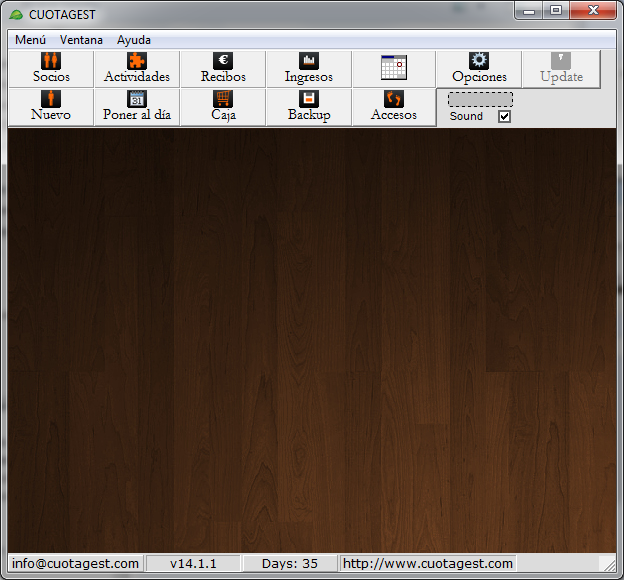Click info@cuotagest.com in the status bar
Screen dimensions: 624x580
pos(75,563)
